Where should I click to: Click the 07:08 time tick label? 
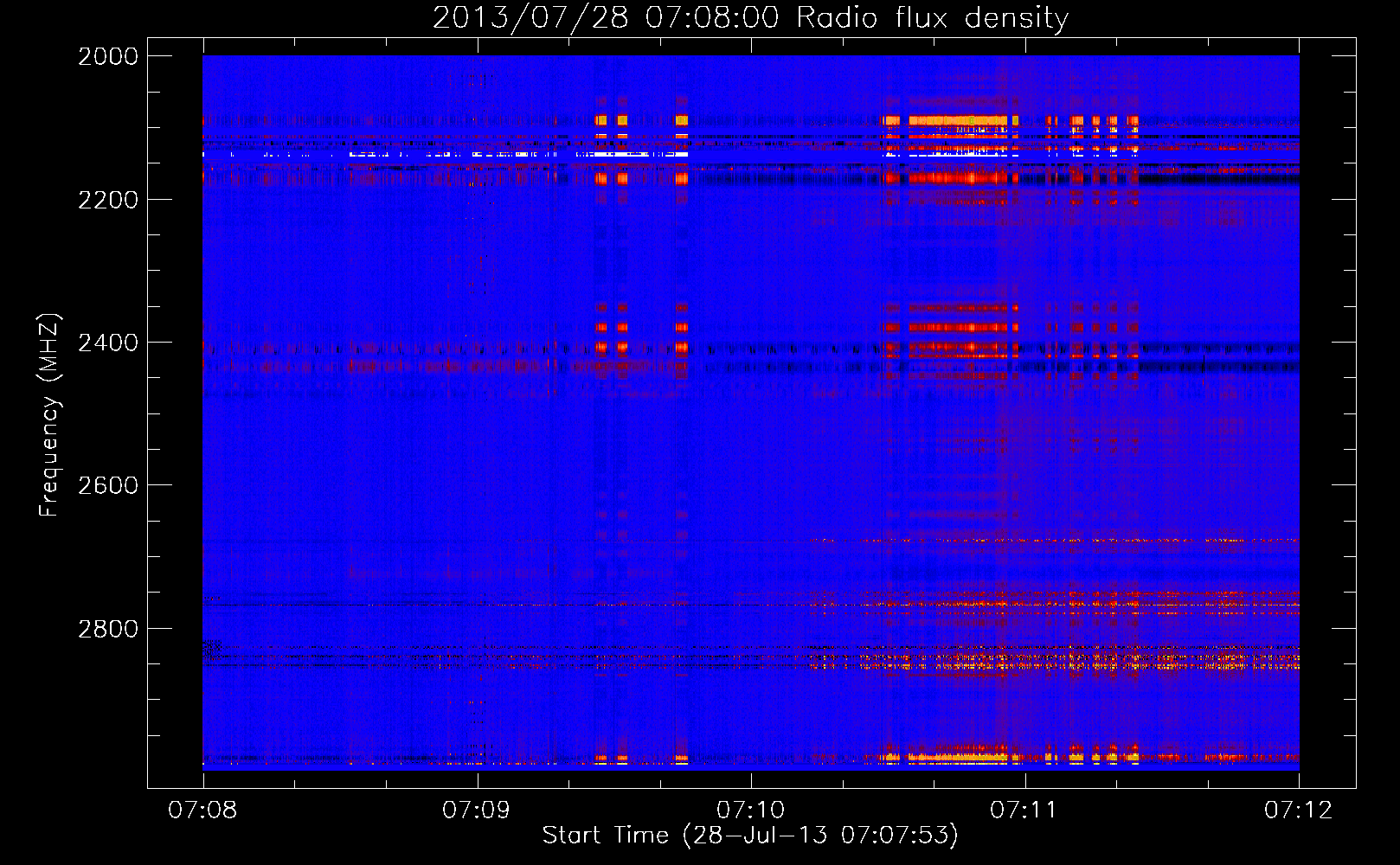202,811
